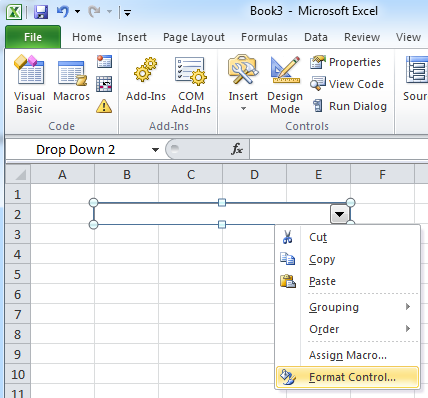Click the Undo icon
This screenshot has height=398, width=428.
coord(62,12)
